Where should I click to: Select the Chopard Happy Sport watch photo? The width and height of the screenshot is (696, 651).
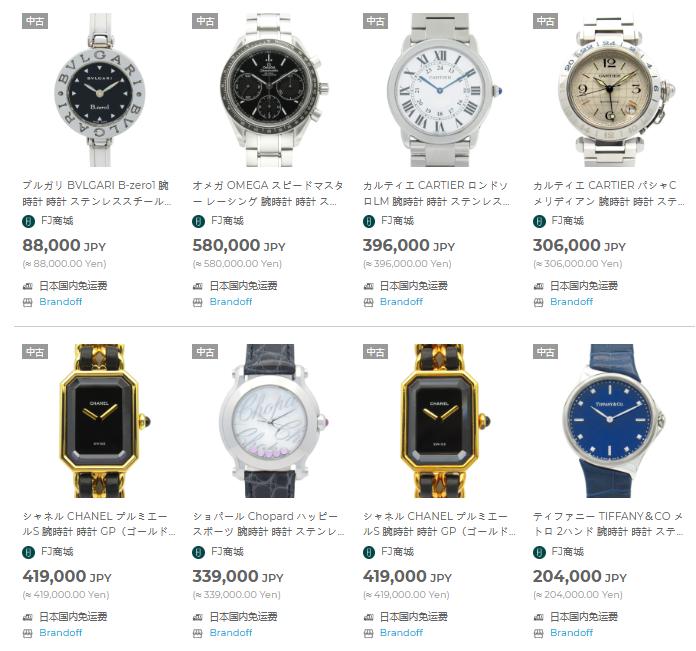point(269,421)
